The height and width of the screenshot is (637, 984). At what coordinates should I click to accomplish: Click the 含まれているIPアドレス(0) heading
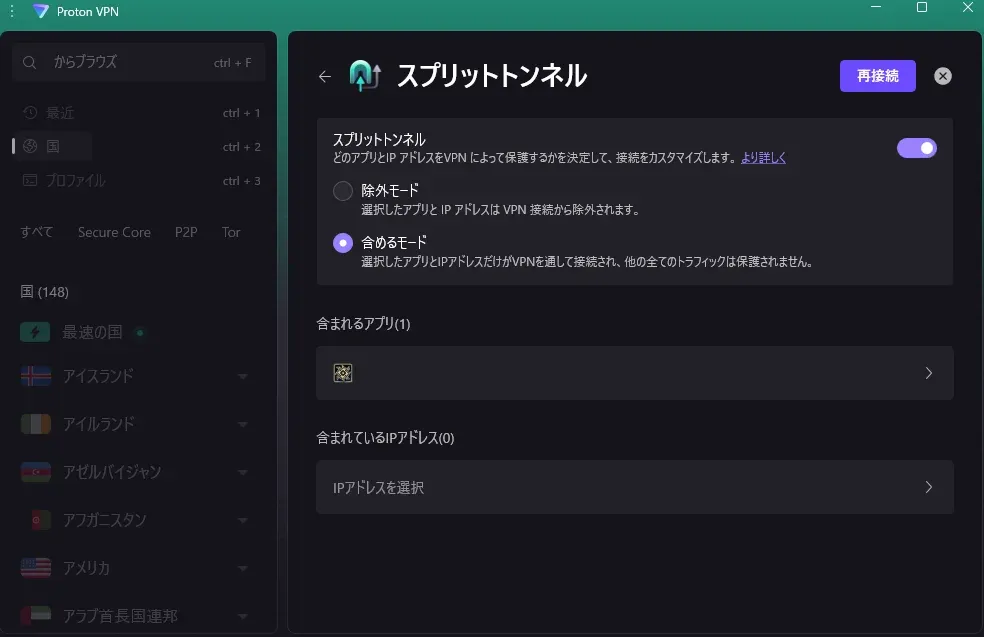click(x=385, y=437)
